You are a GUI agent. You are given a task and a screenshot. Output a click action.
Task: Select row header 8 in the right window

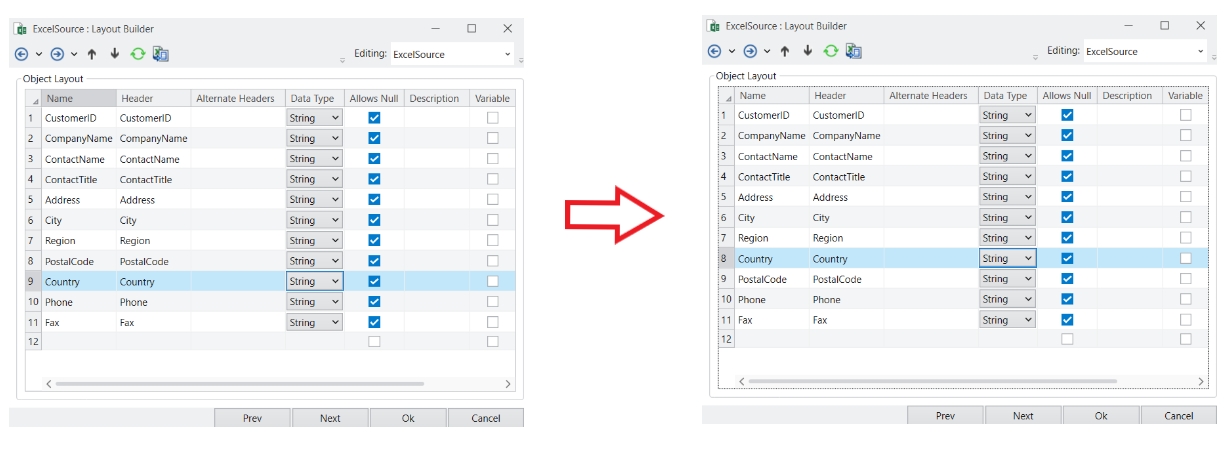(x=726, y=259)
